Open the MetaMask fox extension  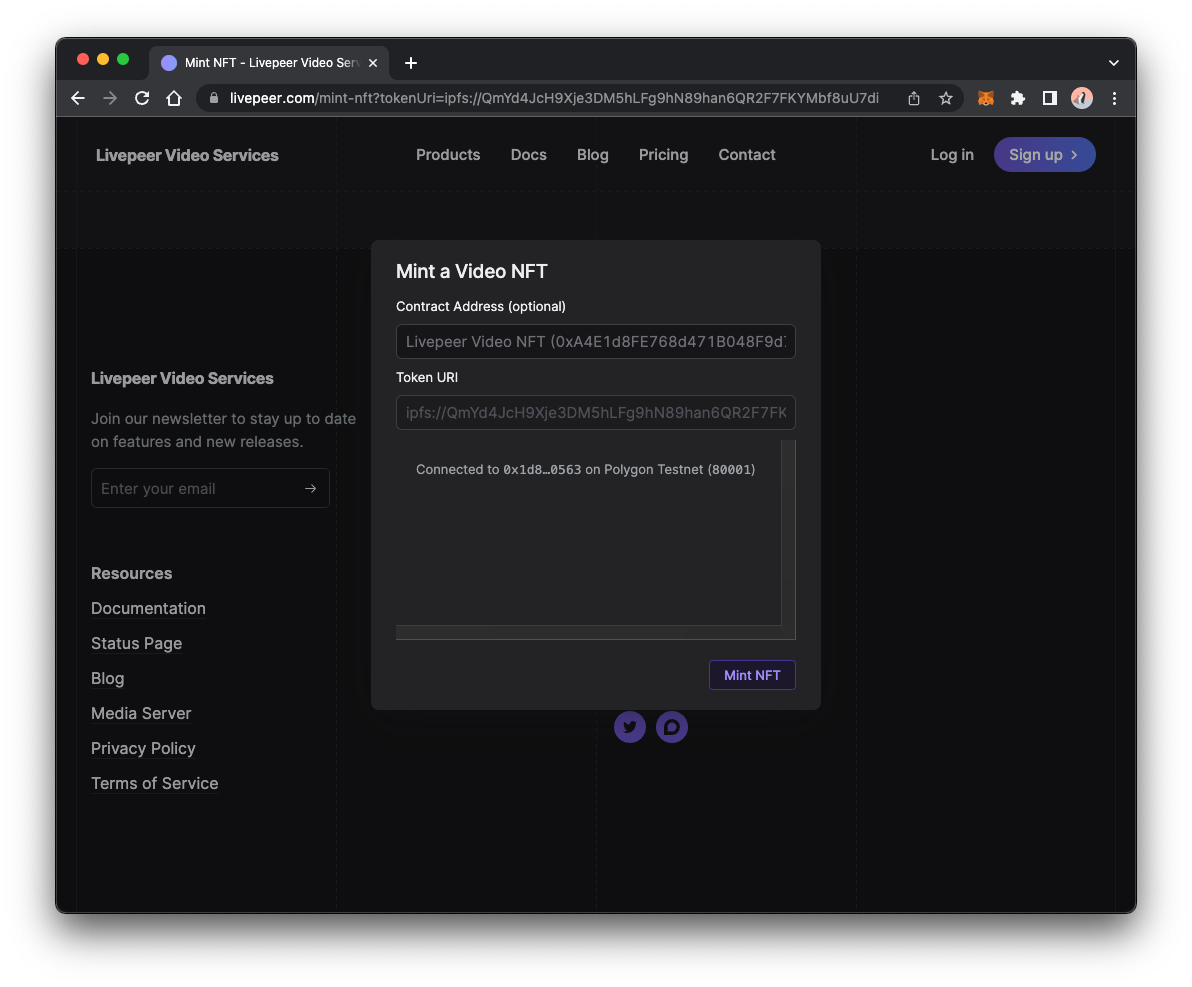(986, 98)
